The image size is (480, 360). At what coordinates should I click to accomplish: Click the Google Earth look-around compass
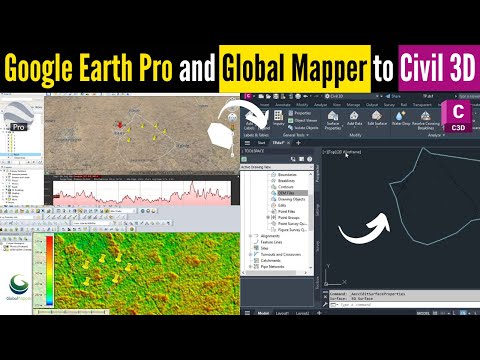(232, 117)
